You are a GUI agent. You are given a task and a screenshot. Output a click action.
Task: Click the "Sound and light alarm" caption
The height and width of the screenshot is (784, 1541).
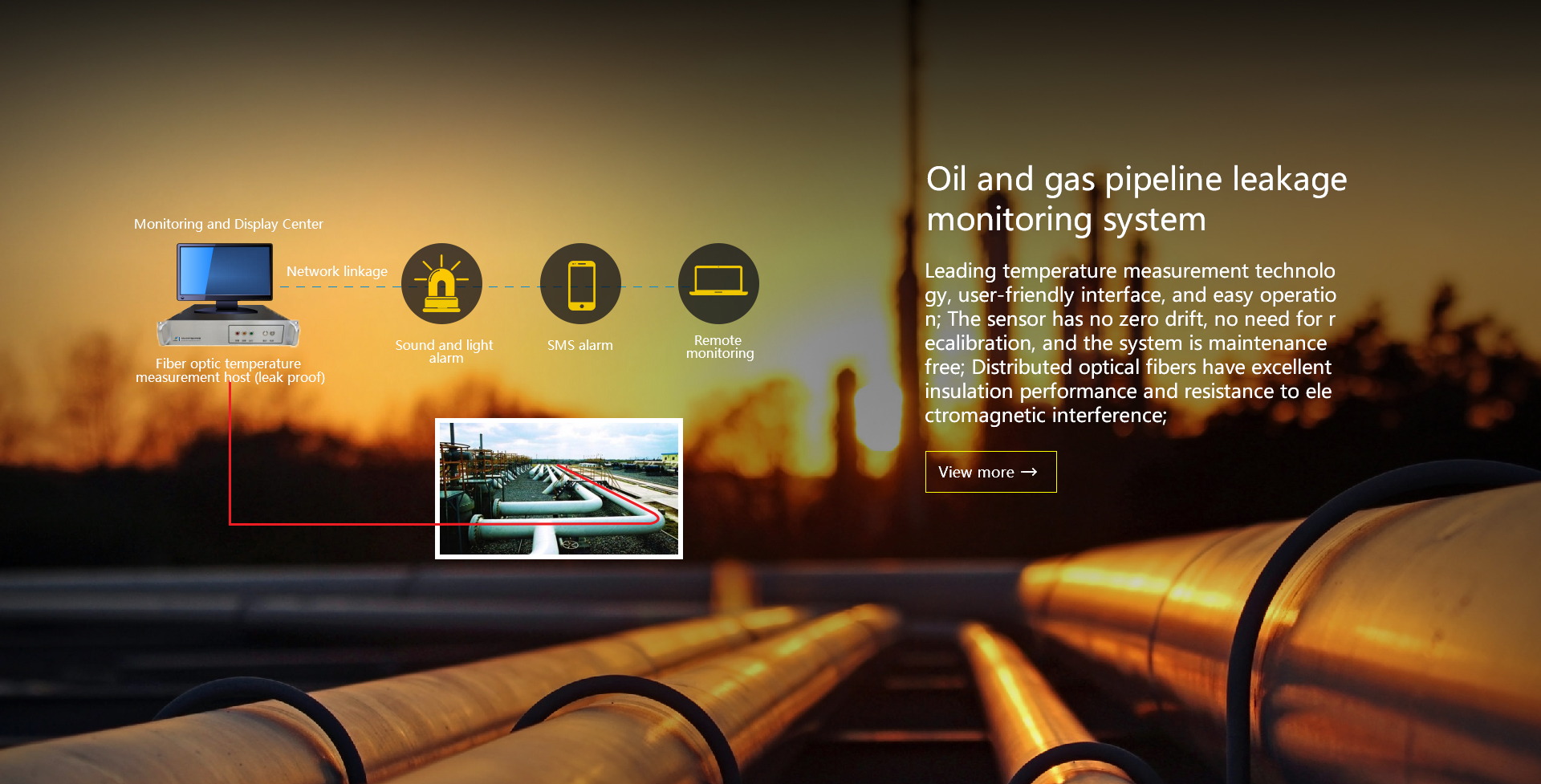[444, 351]
